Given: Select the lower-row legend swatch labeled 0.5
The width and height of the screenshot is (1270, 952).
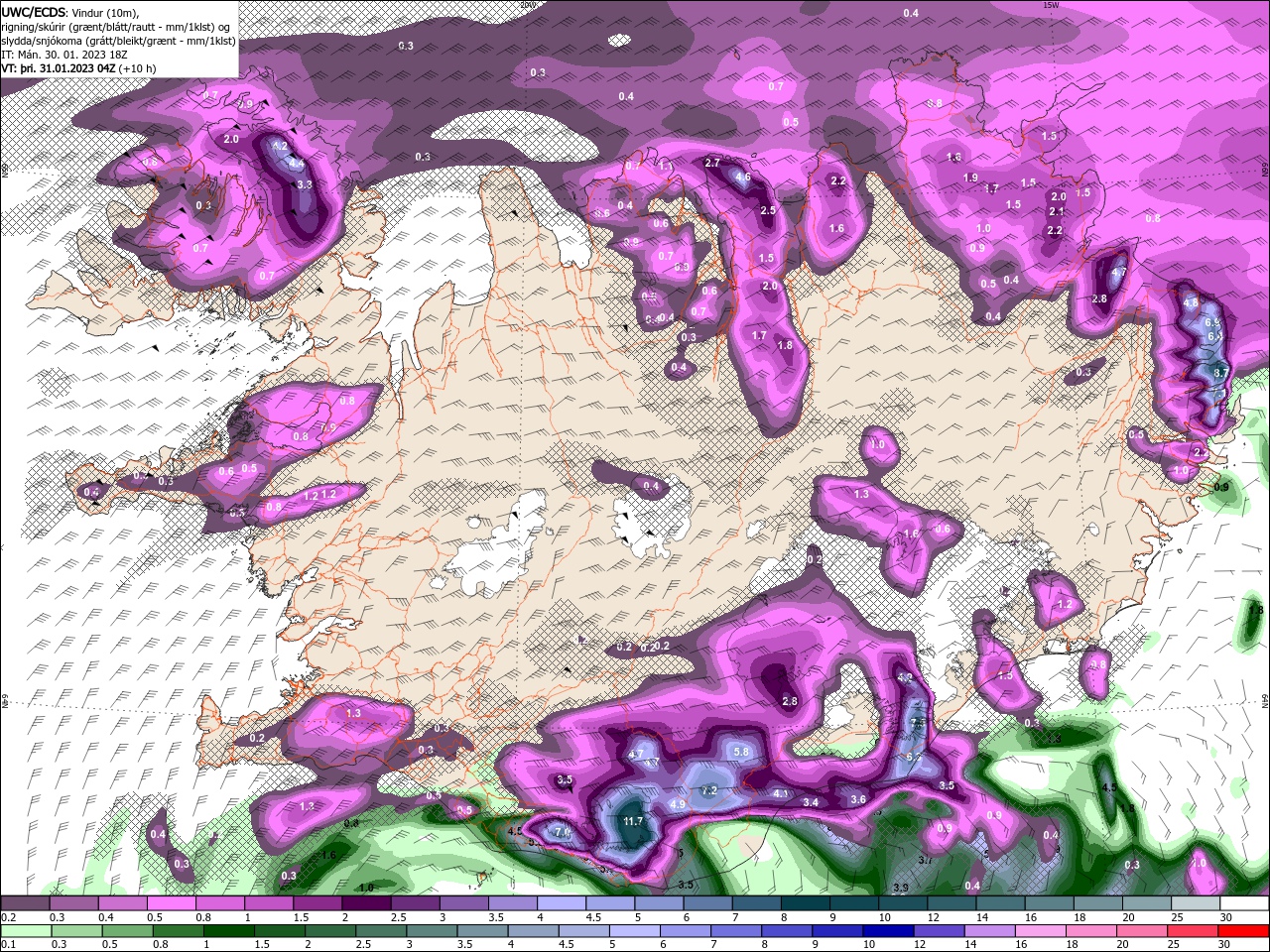Looking at the screenshot, I should point(128,931).
